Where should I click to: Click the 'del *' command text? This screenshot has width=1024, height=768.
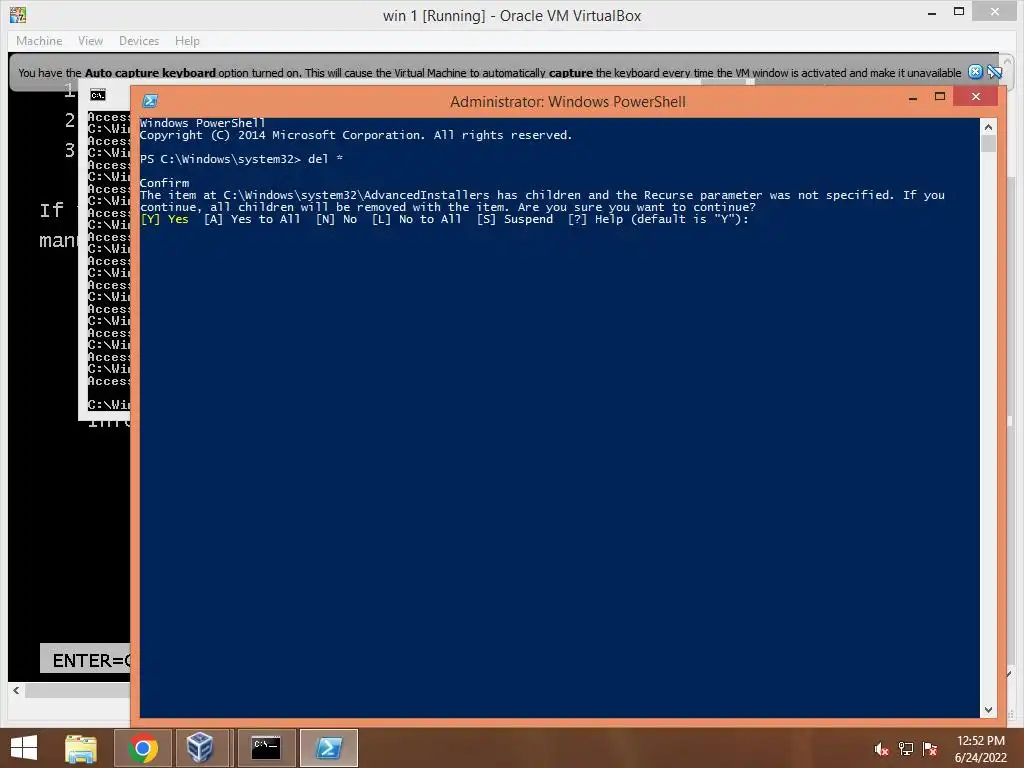[325, 159]
